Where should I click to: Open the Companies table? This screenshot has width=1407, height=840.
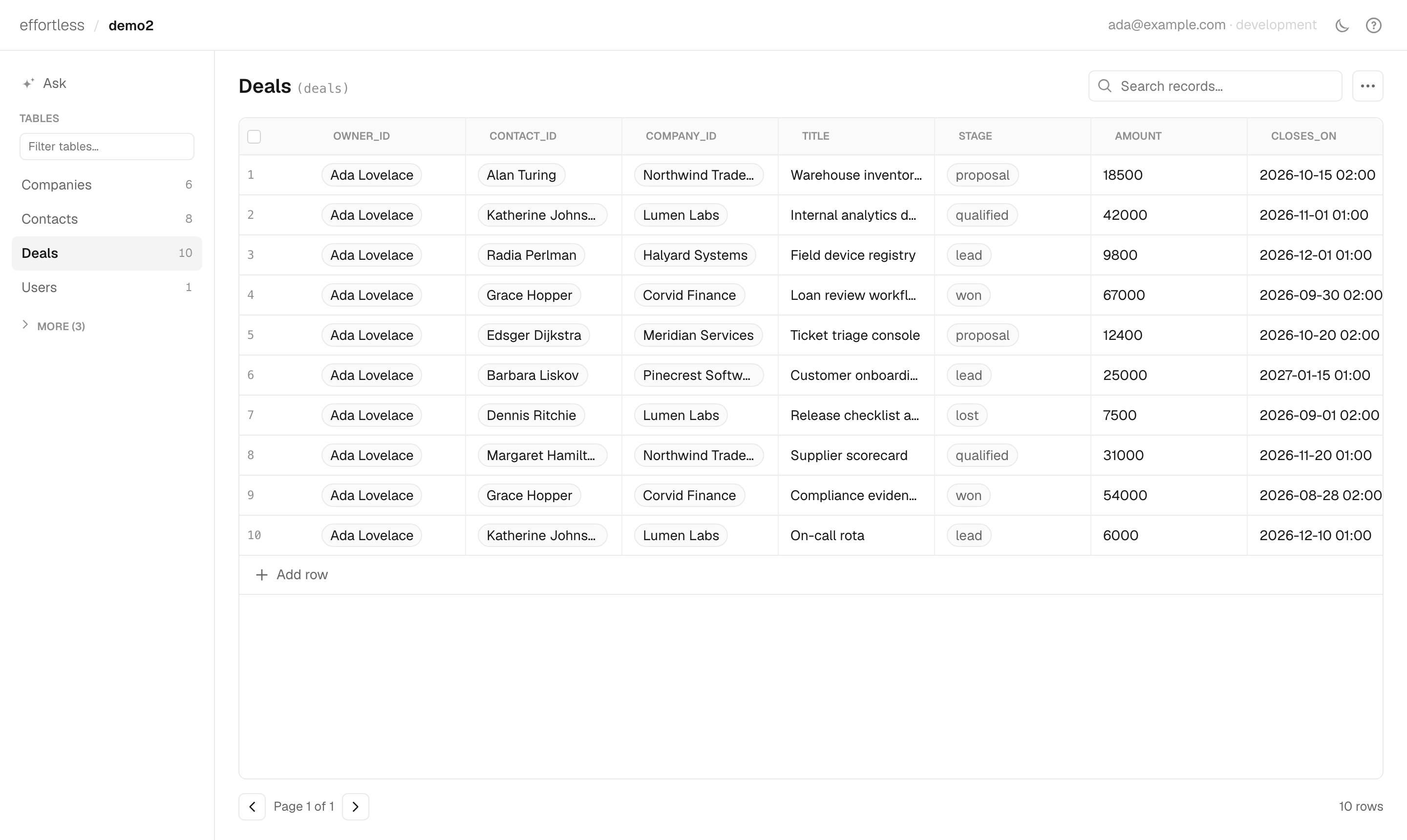[x=107, y=185]
